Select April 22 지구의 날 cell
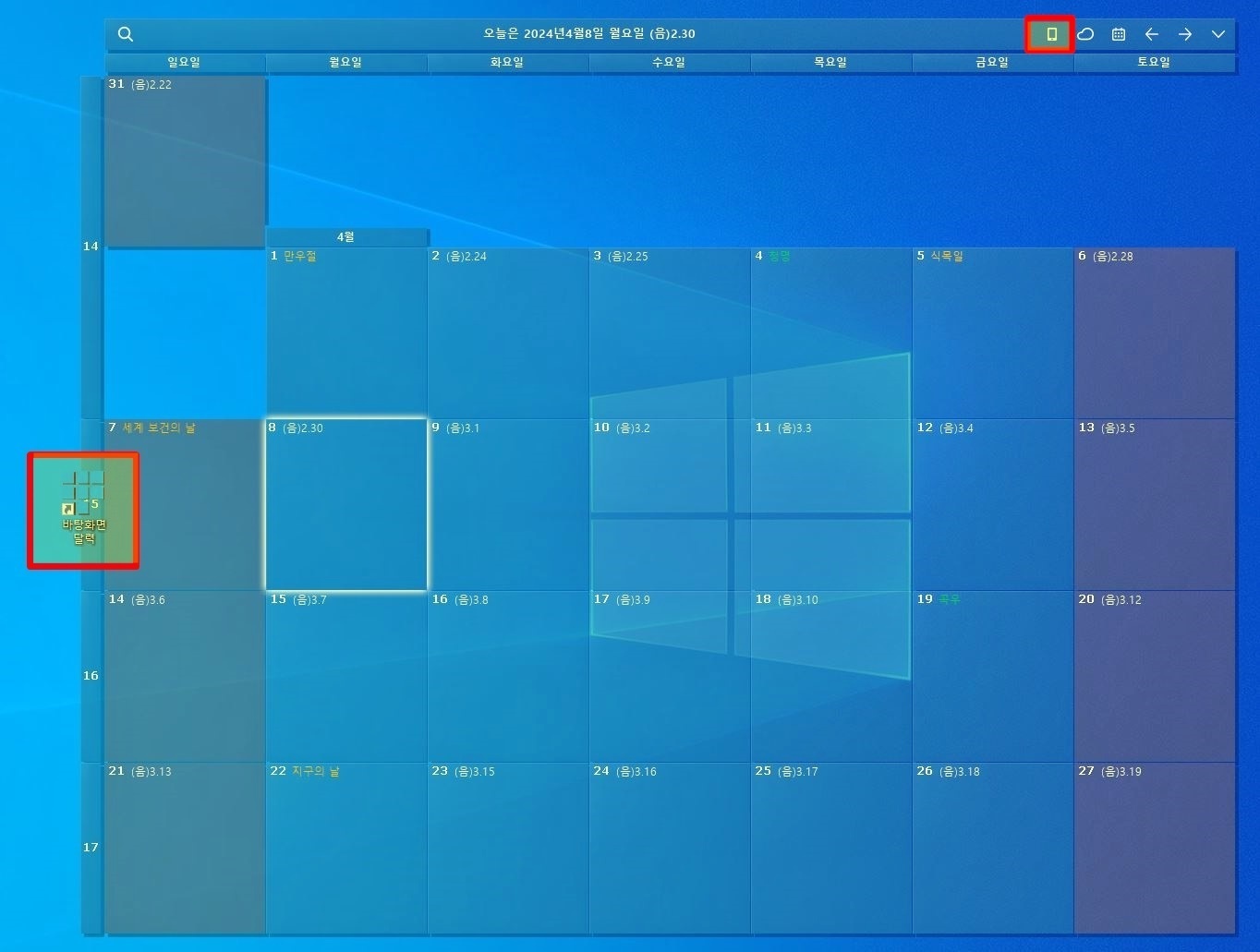 pos(346,849)
